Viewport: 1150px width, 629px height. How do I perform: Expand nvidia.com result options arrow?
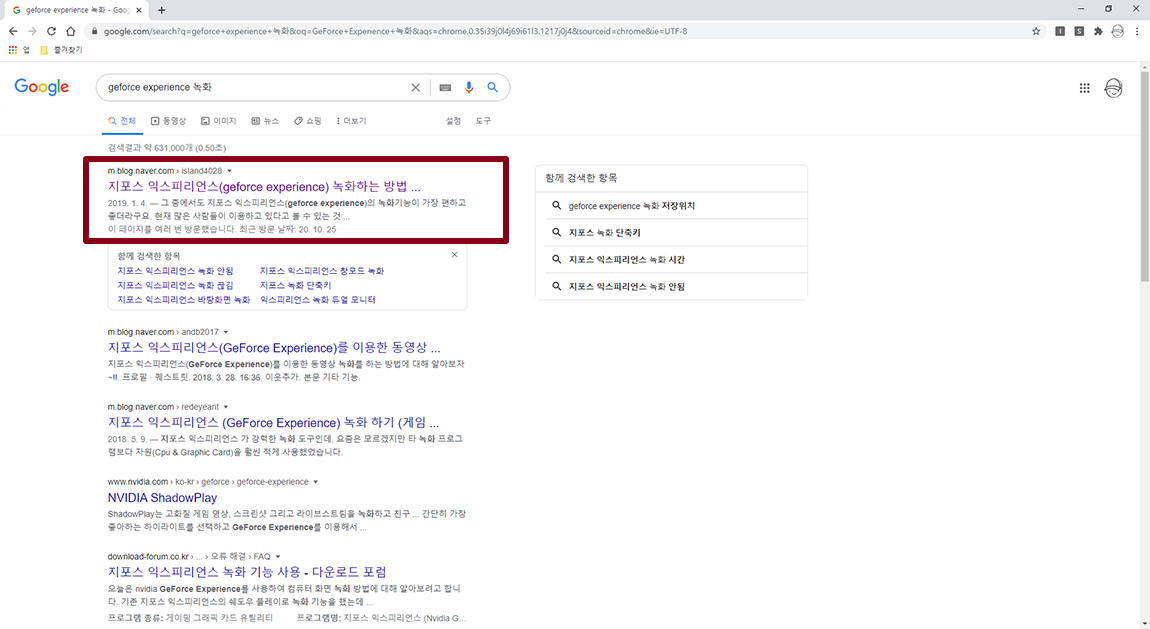pos(316,482)
